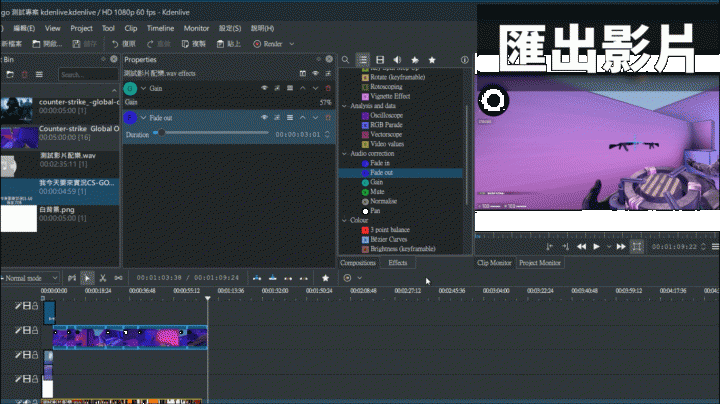Toggle effects on second timeline track

click(18, 330)
